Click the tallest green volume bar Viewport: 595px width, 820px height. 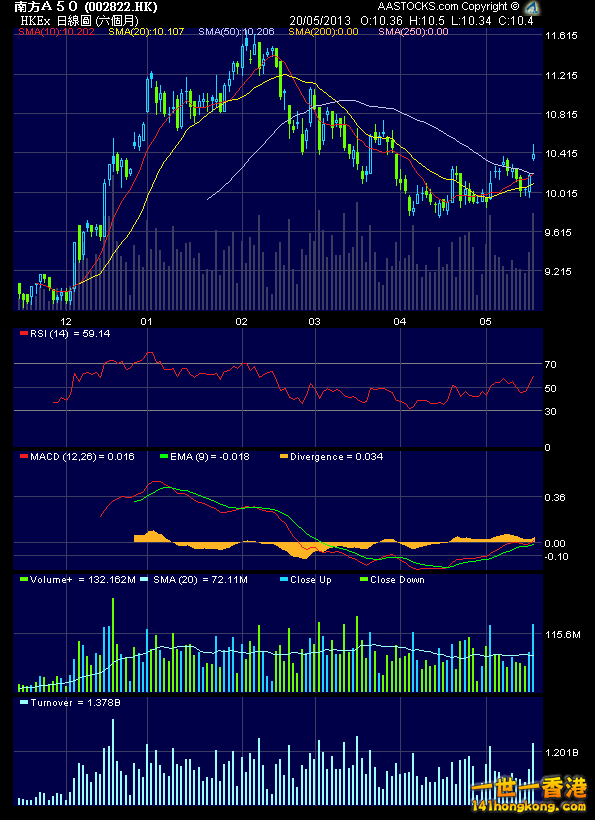click(112, 645)
